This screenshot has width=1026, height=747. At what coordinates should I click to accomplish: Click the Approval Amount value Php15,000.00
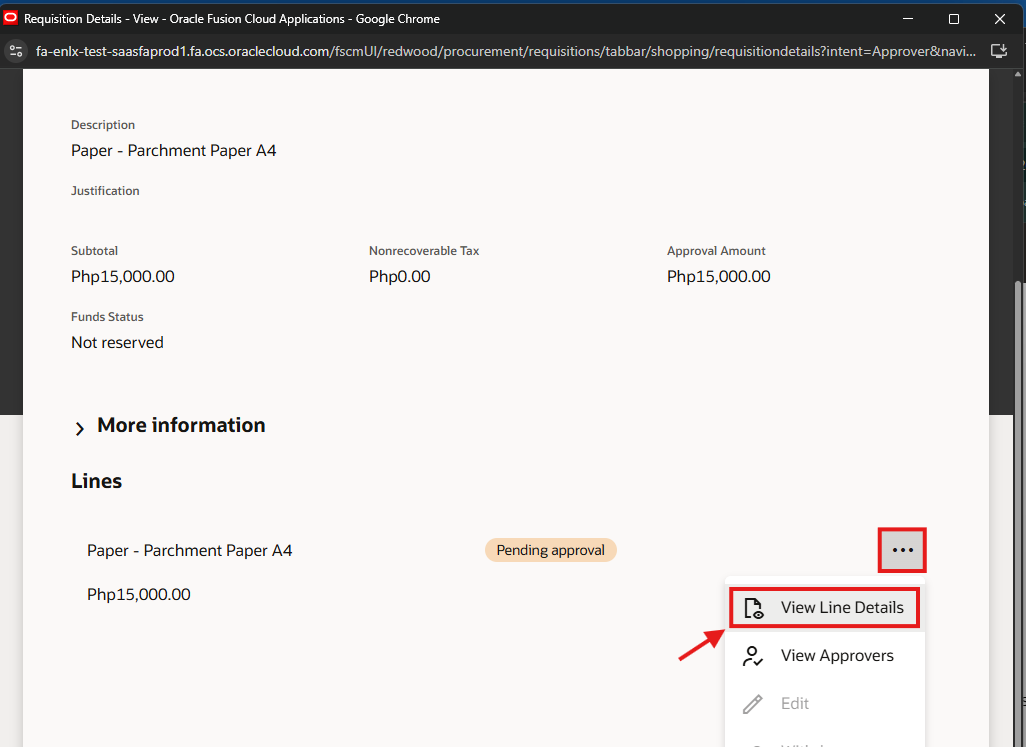[x=718, y=277]
